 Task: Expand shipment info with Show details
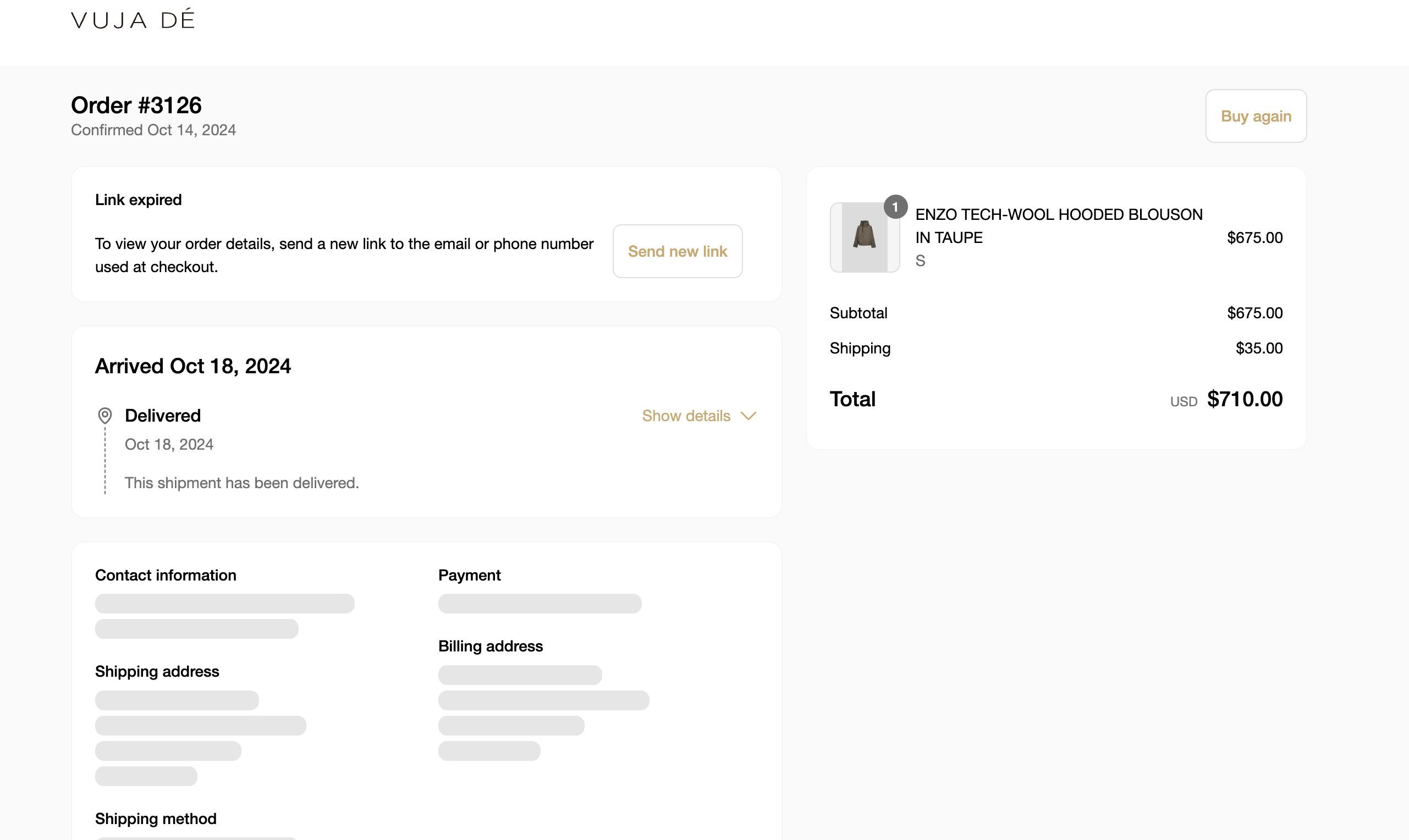699,416
